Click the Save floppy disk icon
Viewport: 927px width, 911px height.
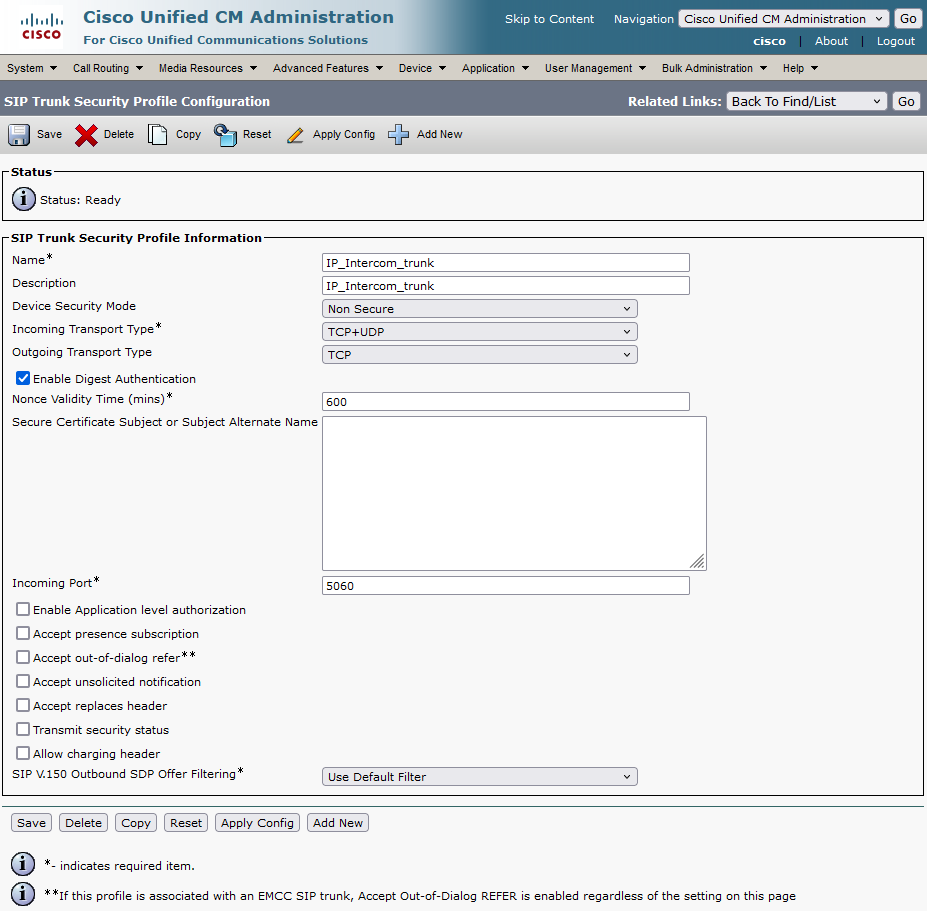coord(19,135)
